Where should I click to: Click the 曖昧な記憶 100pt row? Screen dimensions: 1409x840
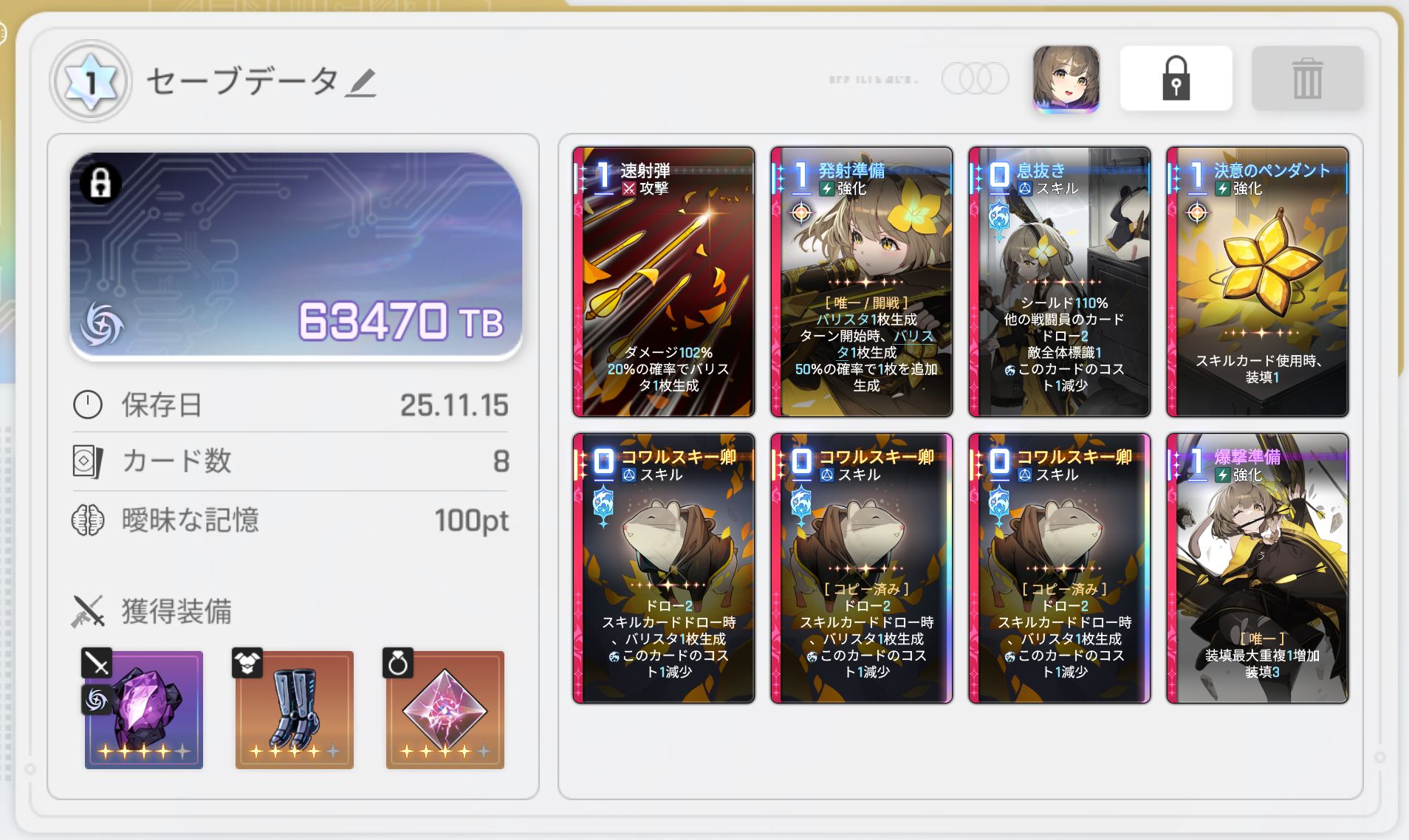point(290,520)
